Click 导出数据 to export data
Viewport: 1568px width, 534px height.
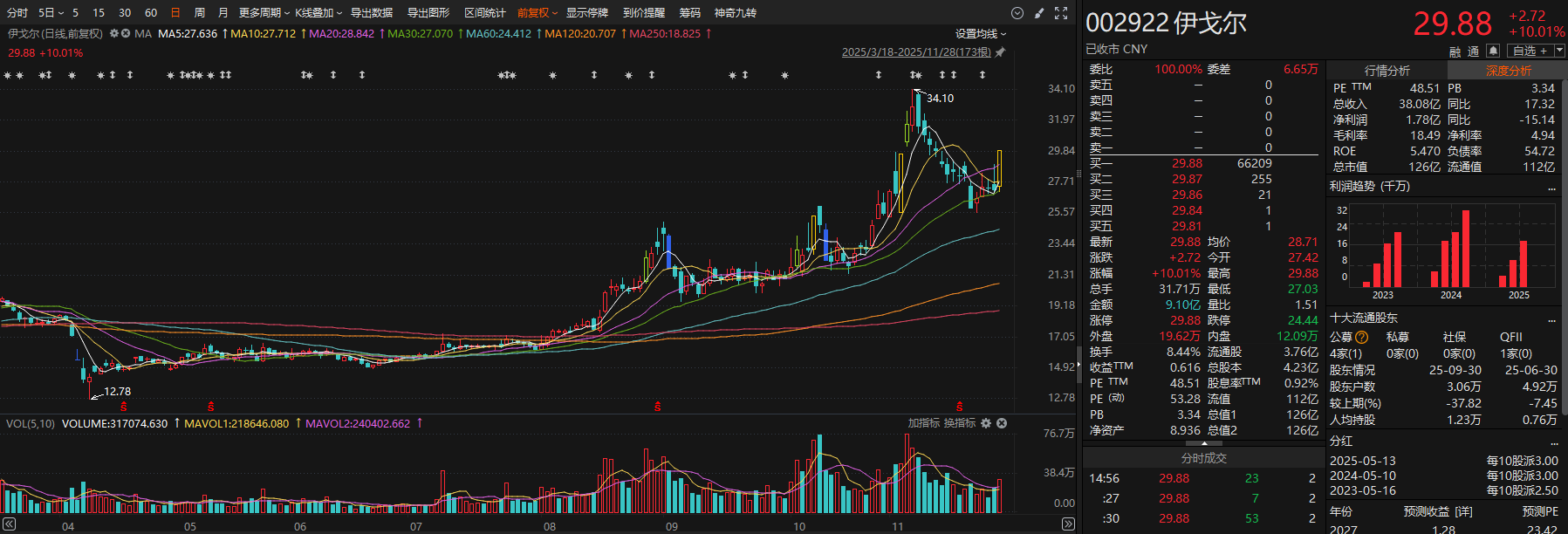point(372,13)
